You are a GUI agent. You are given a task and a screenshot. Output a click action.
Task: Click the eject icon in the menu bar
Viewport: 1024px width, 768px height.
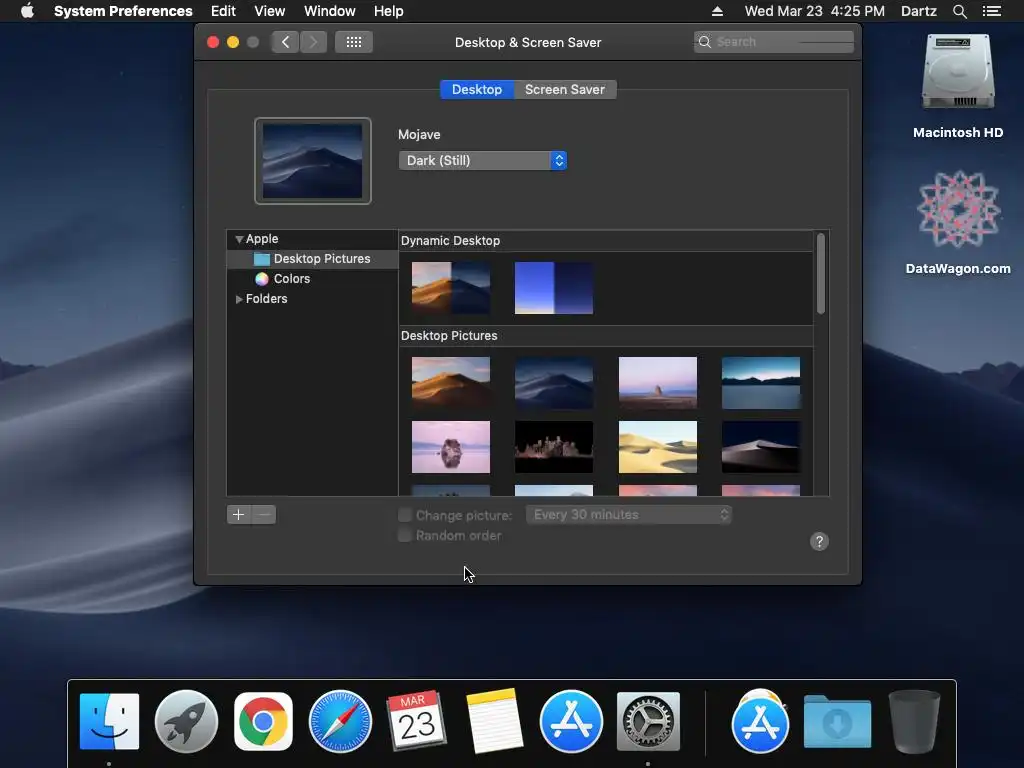tap(717, 11)
